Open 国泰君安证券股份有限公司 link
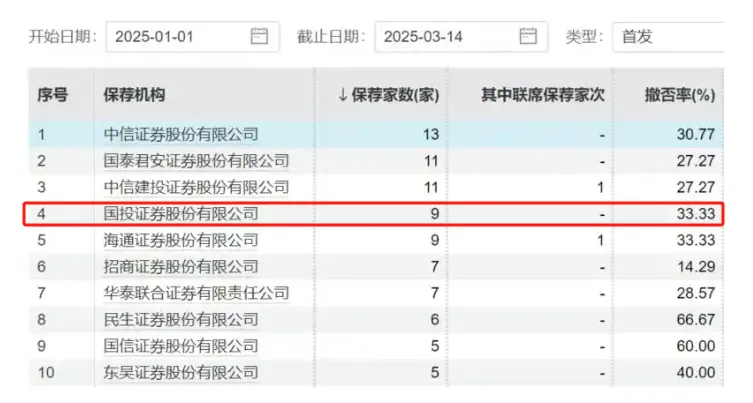 coord(196,161)
